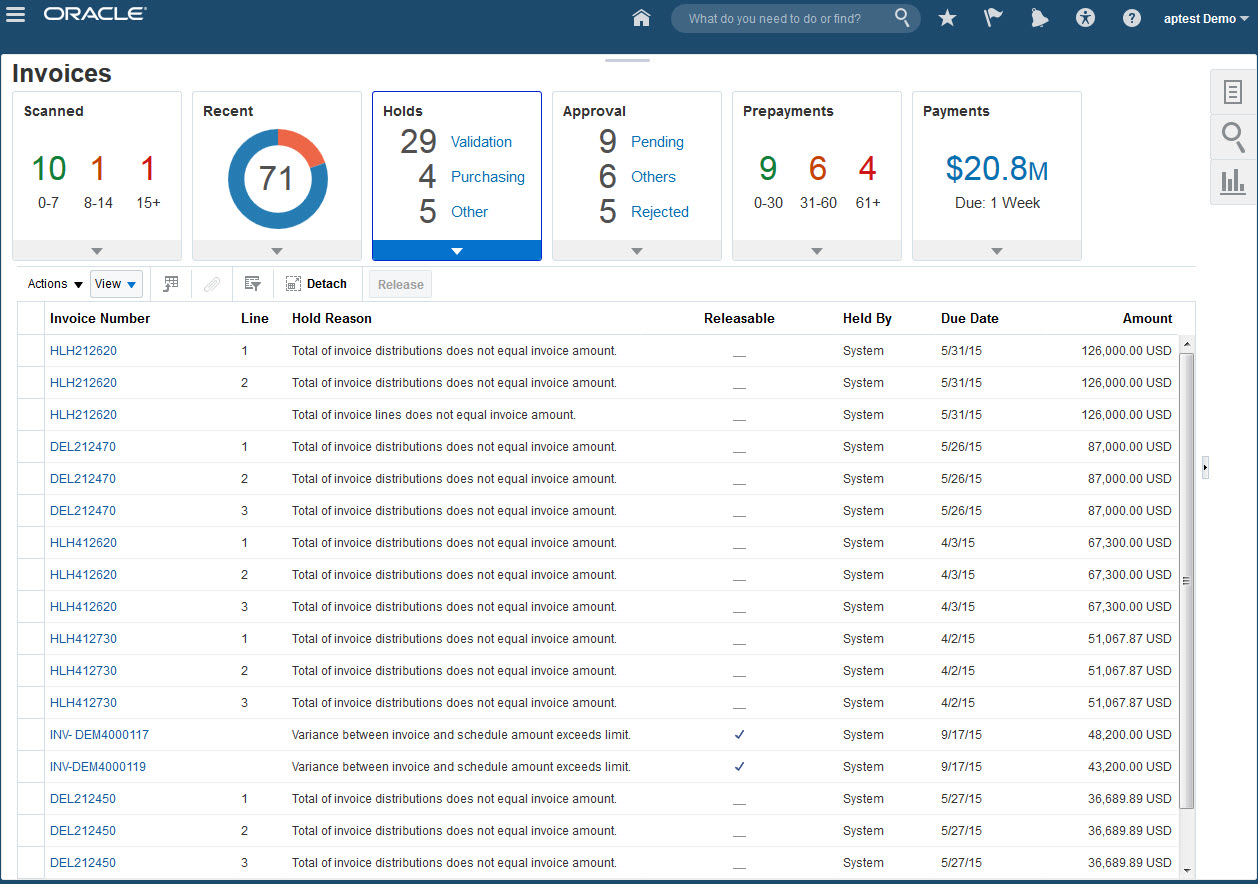Open the hamburger navigator menu
1258x884 pixels.
point(16,16)
